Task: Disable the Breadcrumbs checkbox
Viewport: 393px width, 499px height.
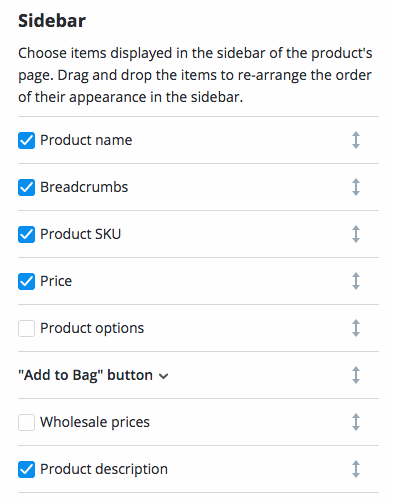Action: (x=26, y=187)
